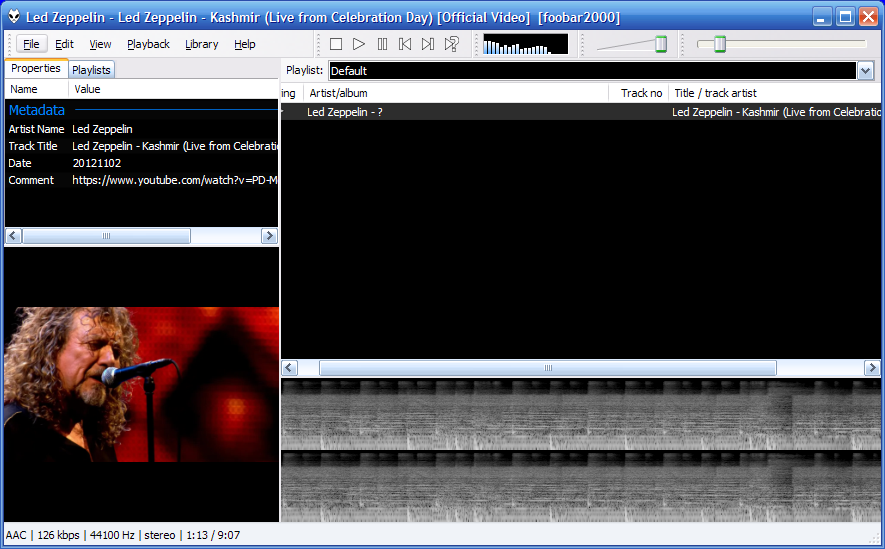
Task: Pause the track with the Pause button
Action: (382, 44)
